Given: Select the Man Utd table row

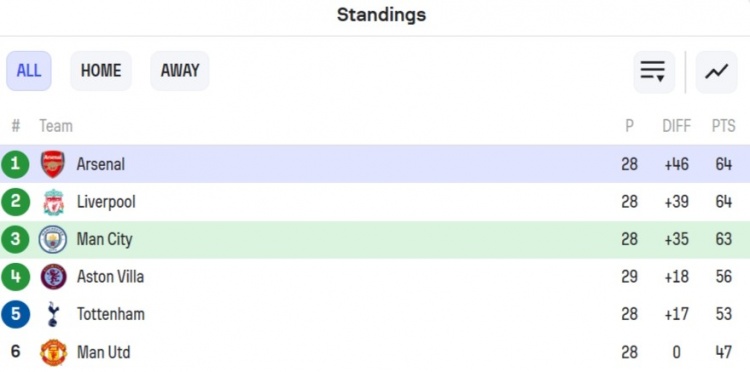Looking at the screenshot, I should click(375, 352).
